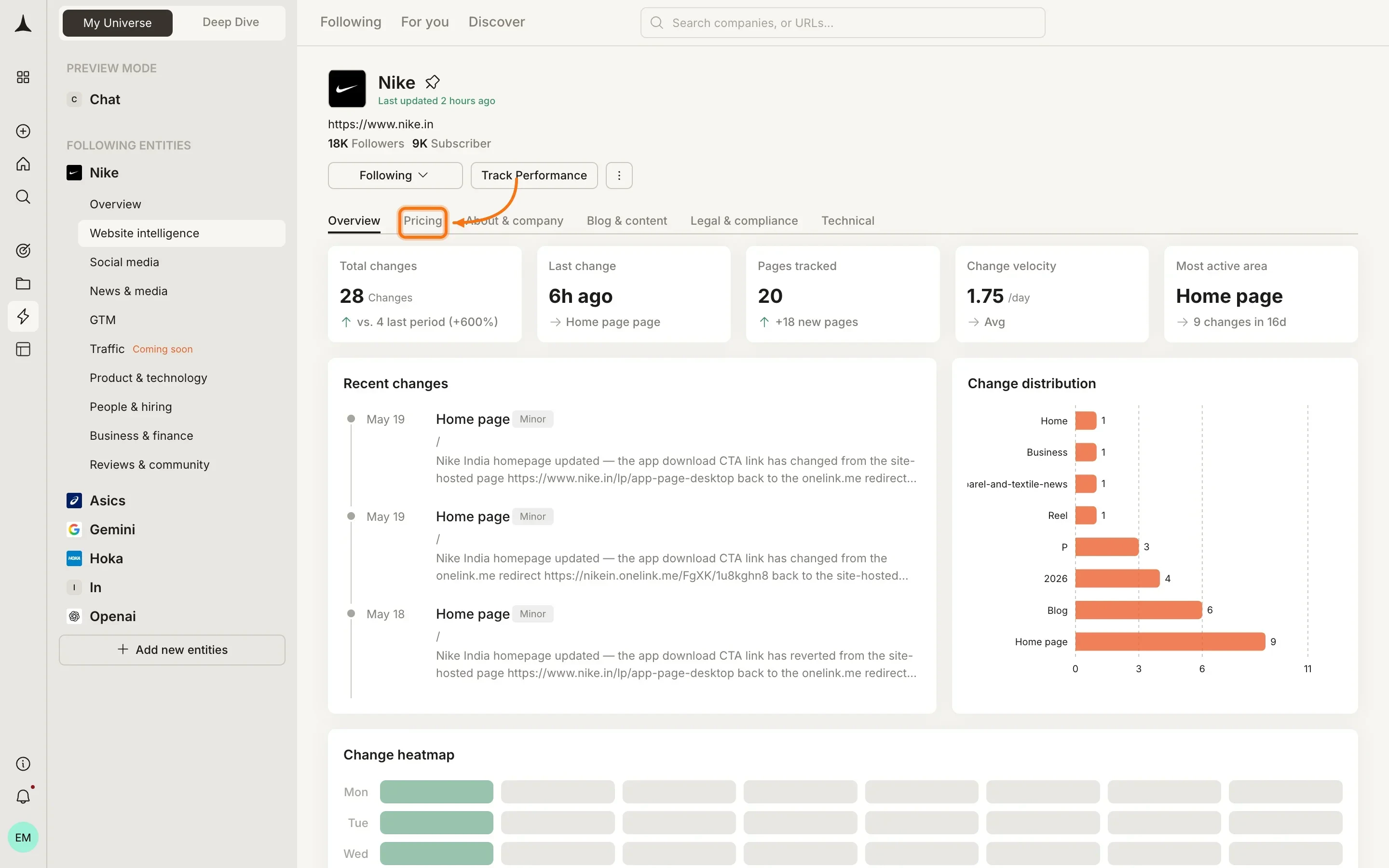Open the Following top tab

(350, 22)
